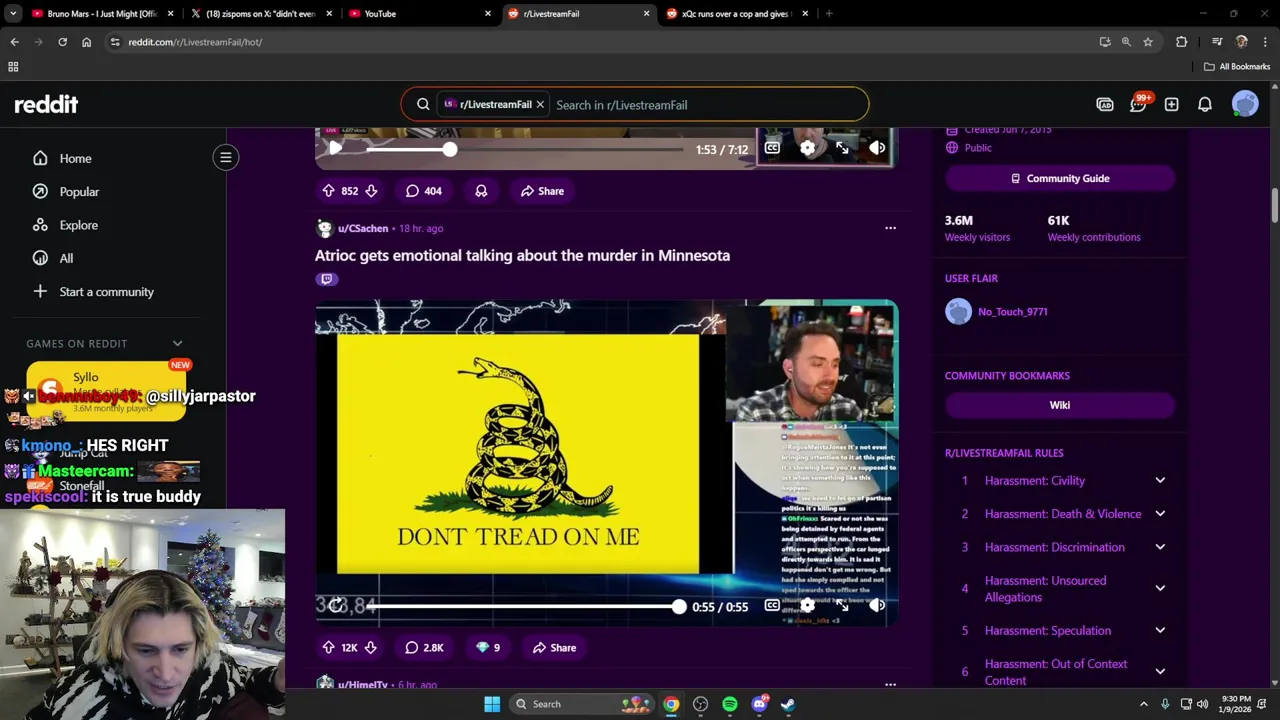Bookmark this page with the star
Screen dimensions: 1280x720
(x=1148, y=42)
